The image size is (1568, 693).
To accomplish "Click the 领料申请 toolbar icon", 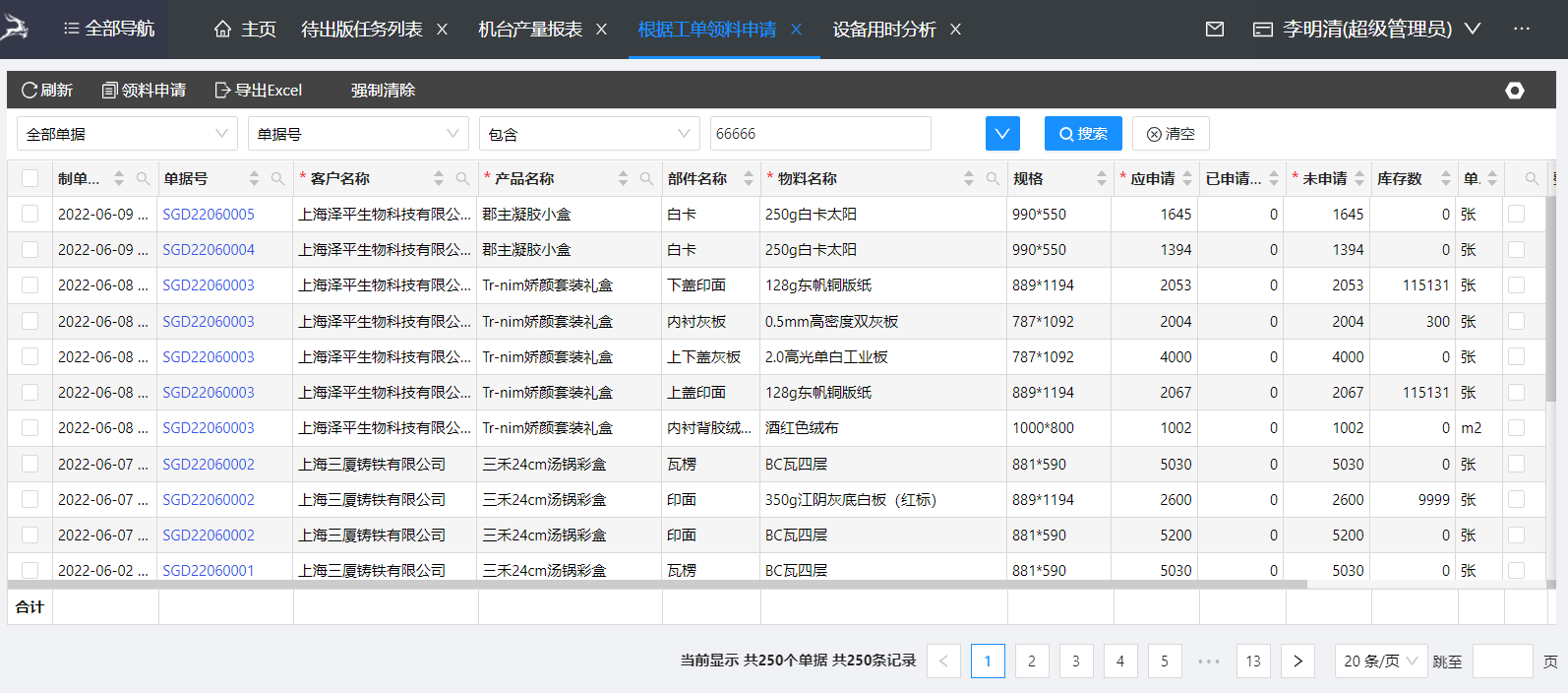I will click(110, 91).
